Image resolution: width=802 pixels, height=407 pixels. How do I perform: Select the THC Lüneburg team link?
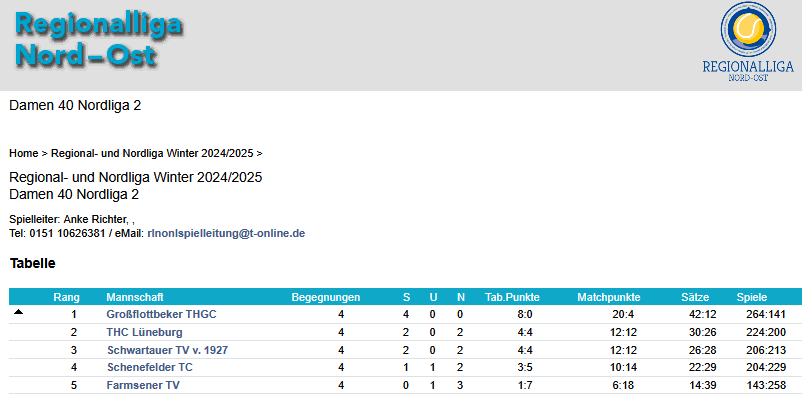pos(144,332)
